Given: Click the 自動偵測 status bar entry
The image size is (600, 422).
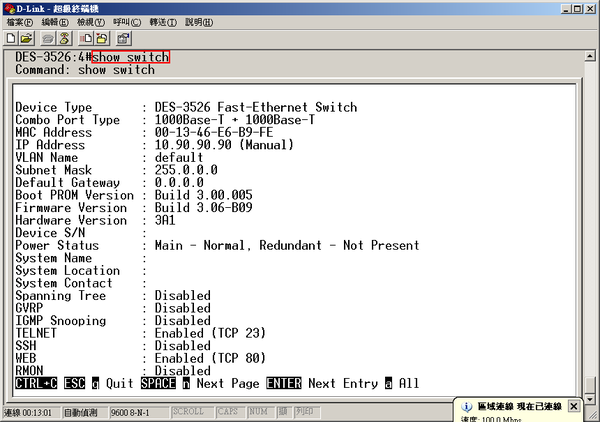Looking at the screenshot, I should click(80, 413).
